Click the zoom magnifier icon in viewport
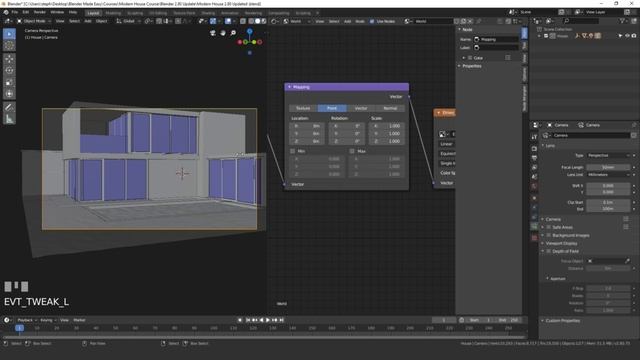The image size is (640, 360). pos(233,33)
